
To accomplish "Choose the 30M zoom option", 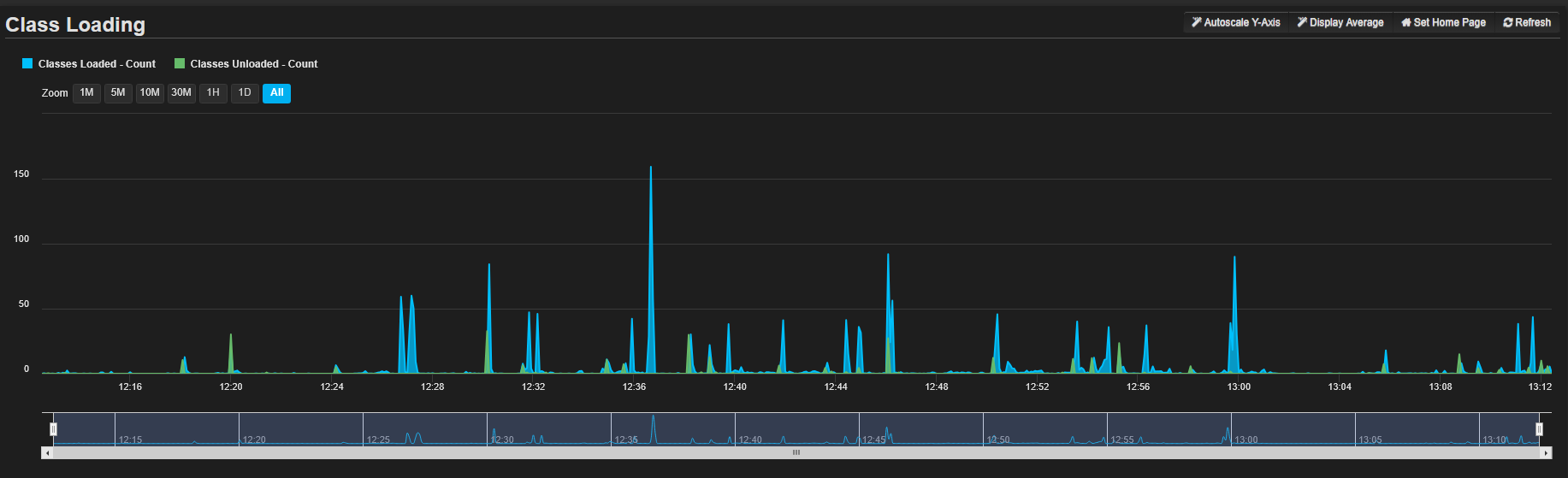I will click(181, 93).
